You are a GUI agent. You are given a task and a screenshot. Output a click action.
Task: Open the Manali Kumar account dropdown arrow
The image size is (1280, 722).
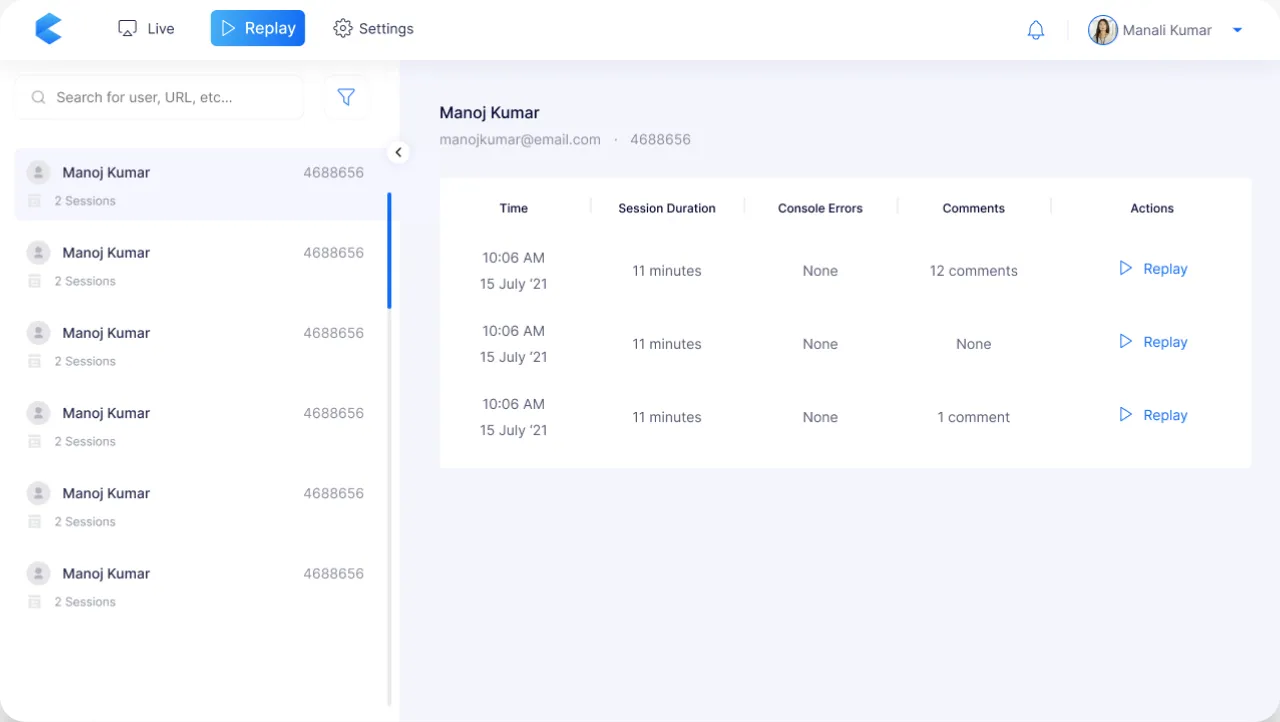pos(1237,30)
